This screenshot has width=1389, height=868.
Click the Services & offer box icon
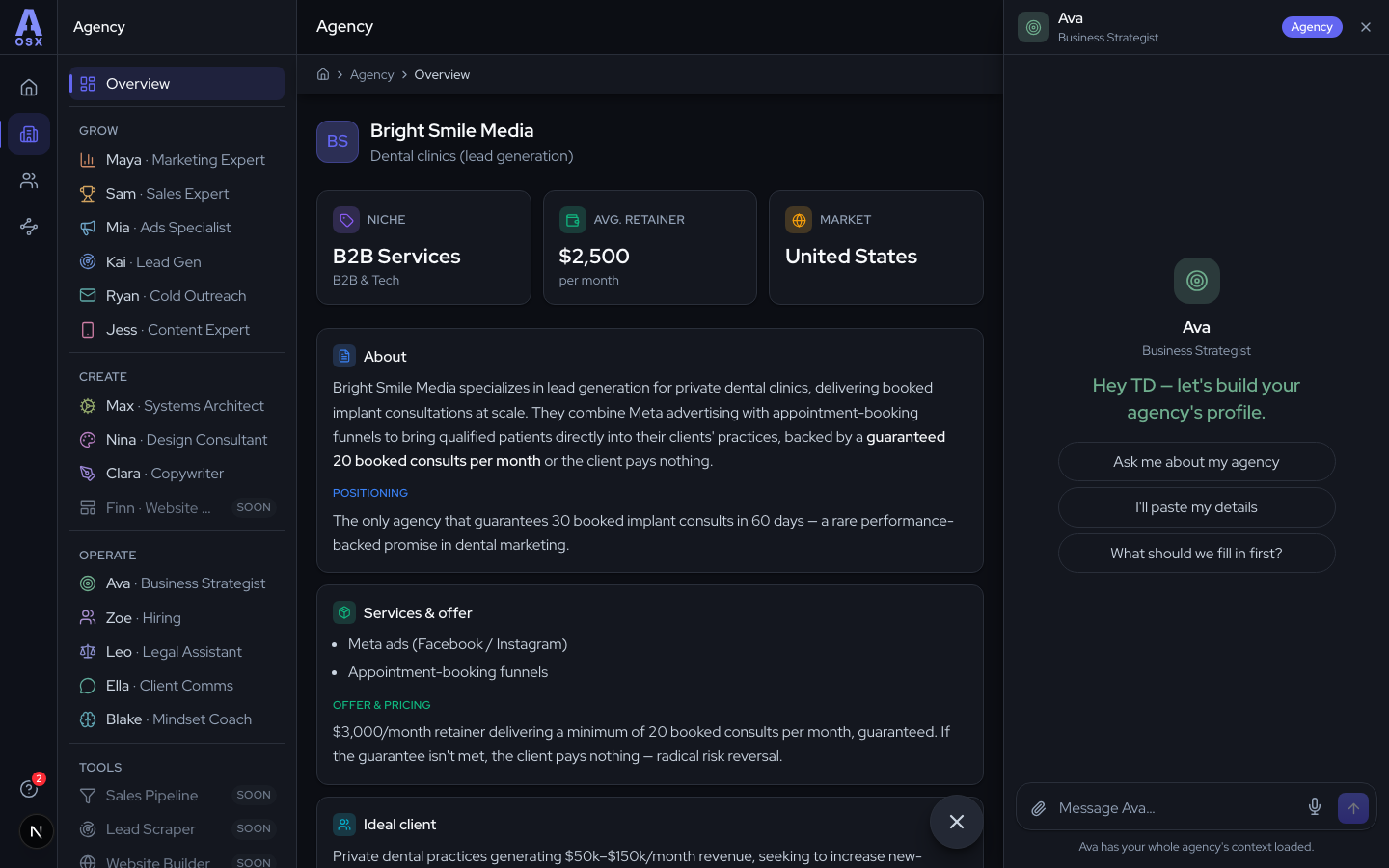[x=344, y=612]
